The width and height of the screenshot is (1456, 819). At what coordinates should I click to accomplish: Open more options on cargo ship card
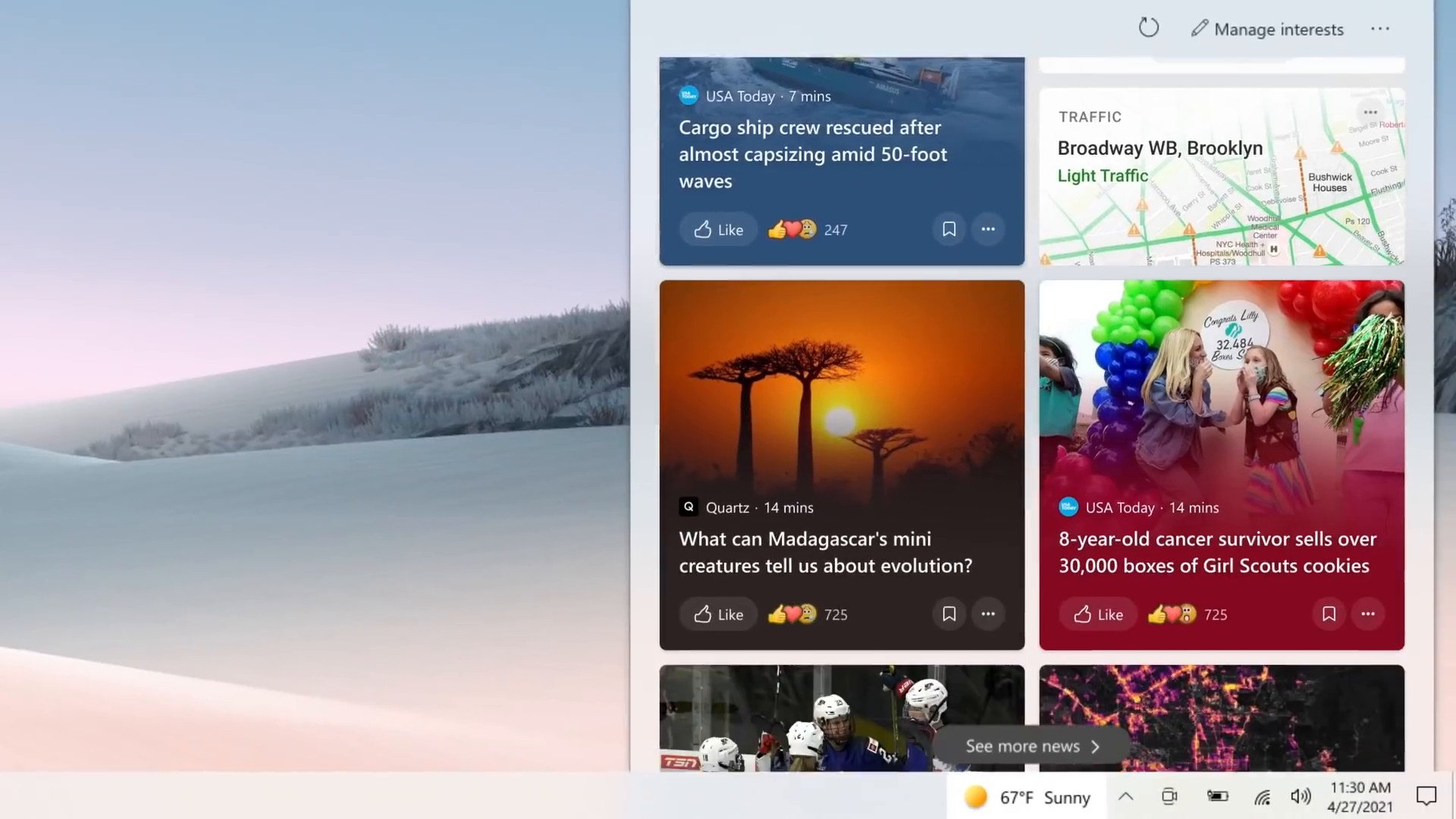(x=988, y=229)
